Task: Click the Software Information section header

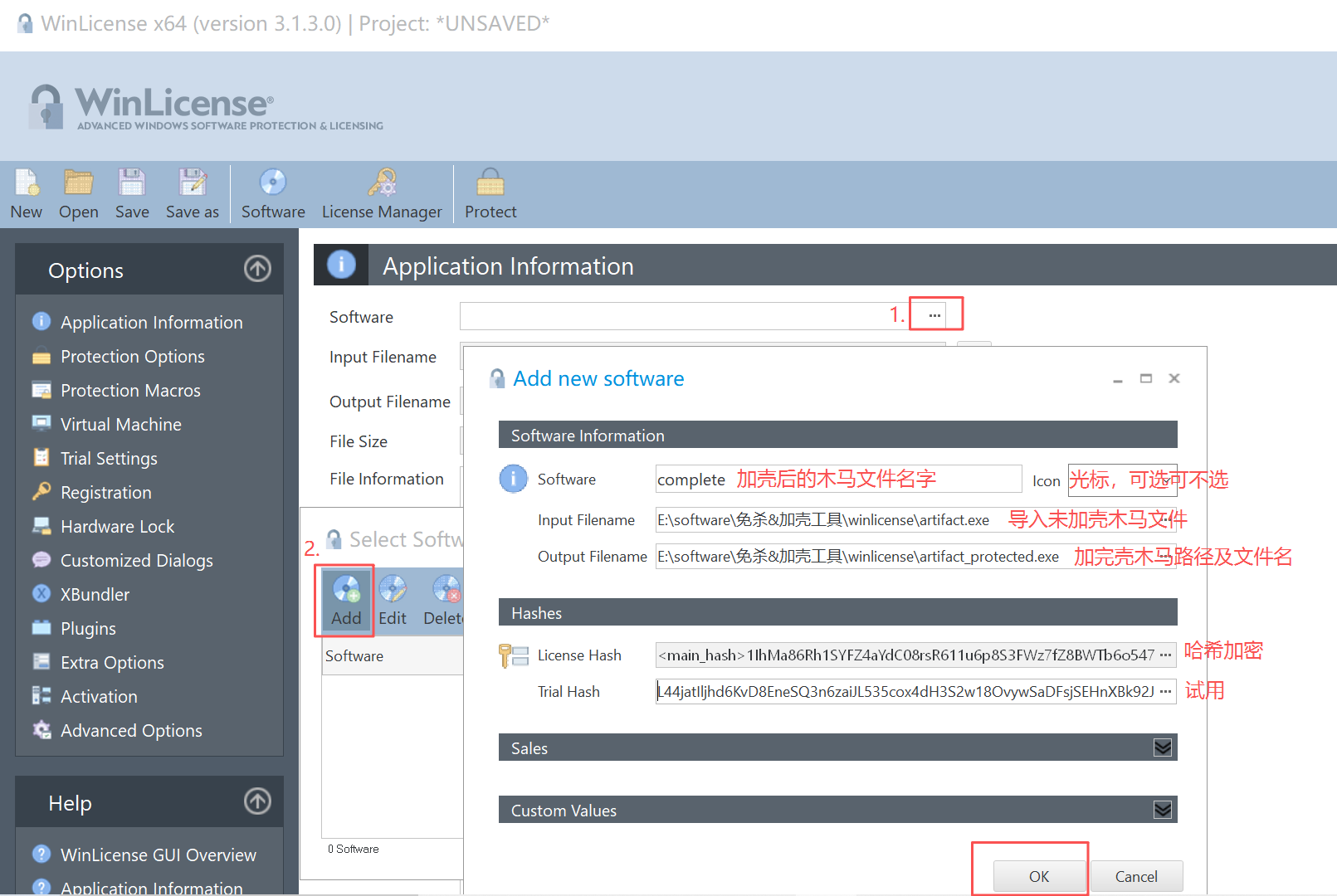Action: [x=837, y=435]
